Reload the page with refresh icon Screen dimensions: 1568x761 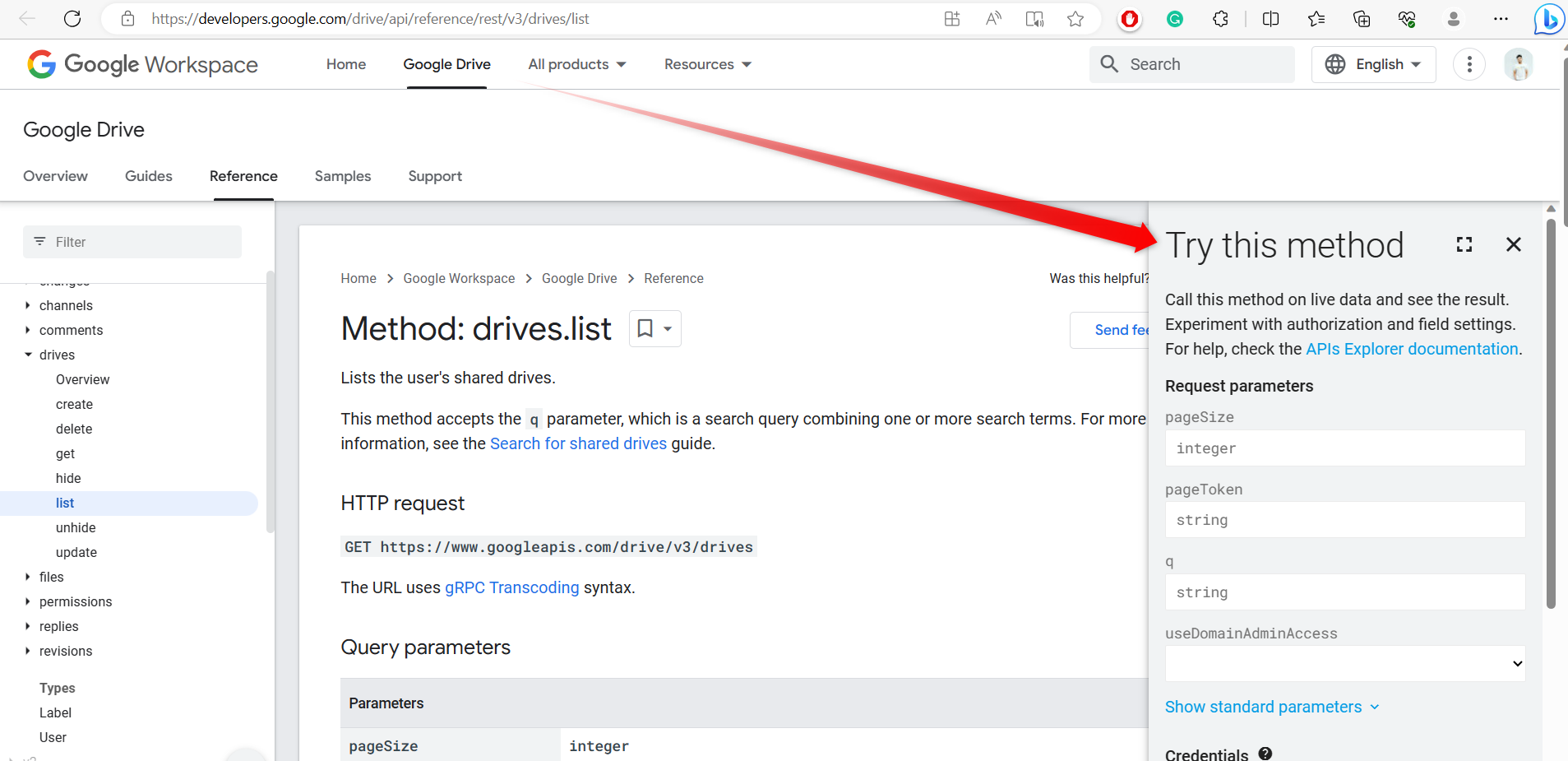click(x=72, y=19)
